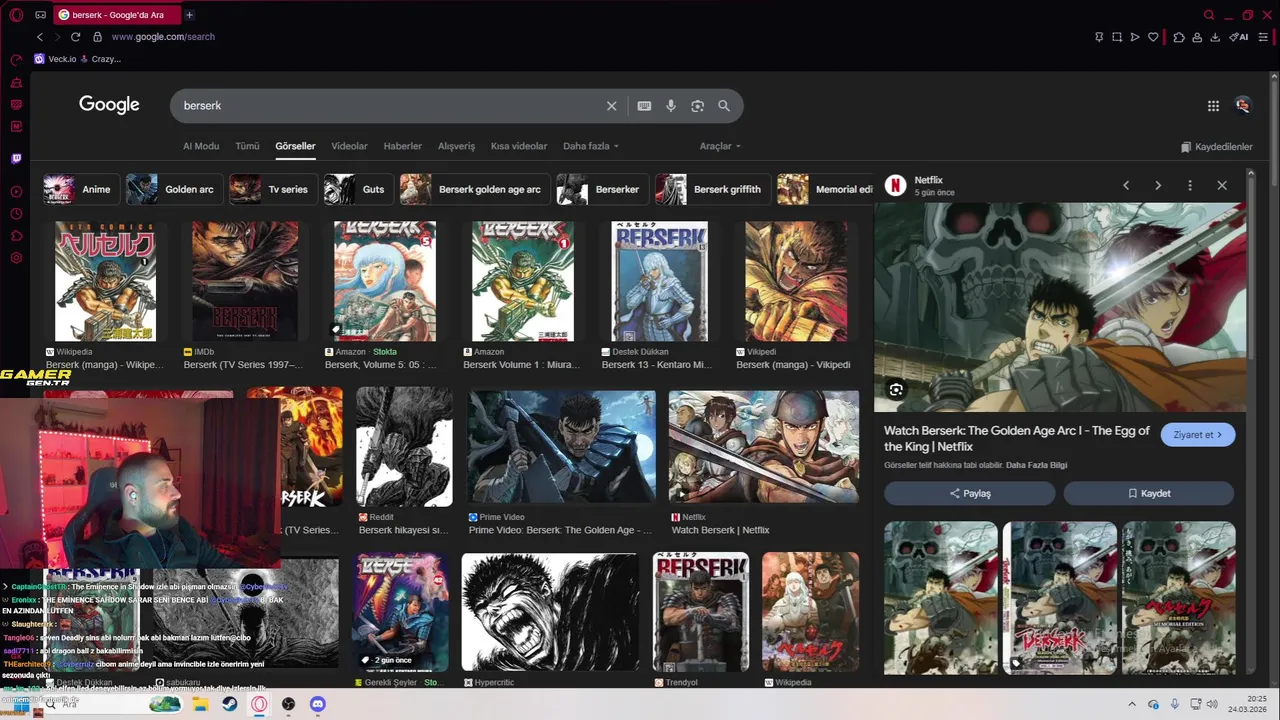The image size is (1280, 720).
Task: Open sidebar Player icon
Action: pyautogui.click(x=16, y=191)
